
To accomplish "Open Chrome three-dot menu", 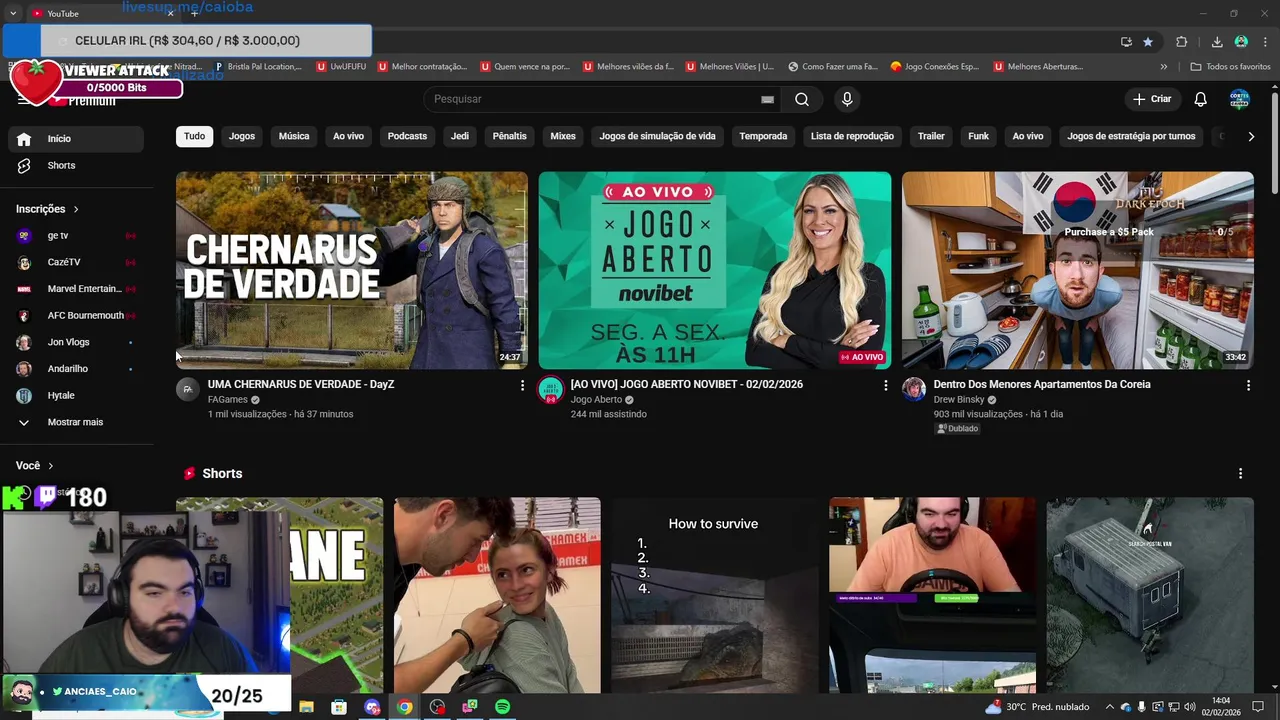I will (x=1265, y=42).
